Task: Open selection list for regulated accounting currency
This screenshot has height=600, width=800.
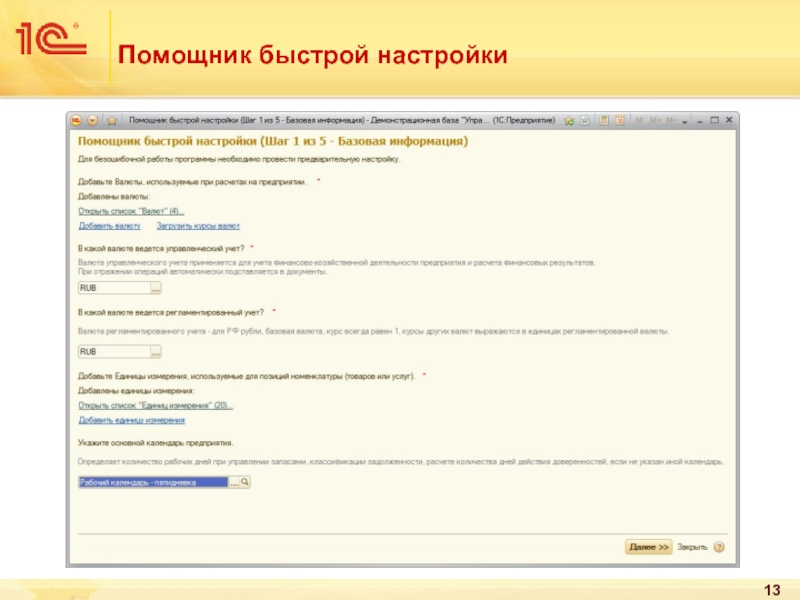Action: tap(156, 352)
